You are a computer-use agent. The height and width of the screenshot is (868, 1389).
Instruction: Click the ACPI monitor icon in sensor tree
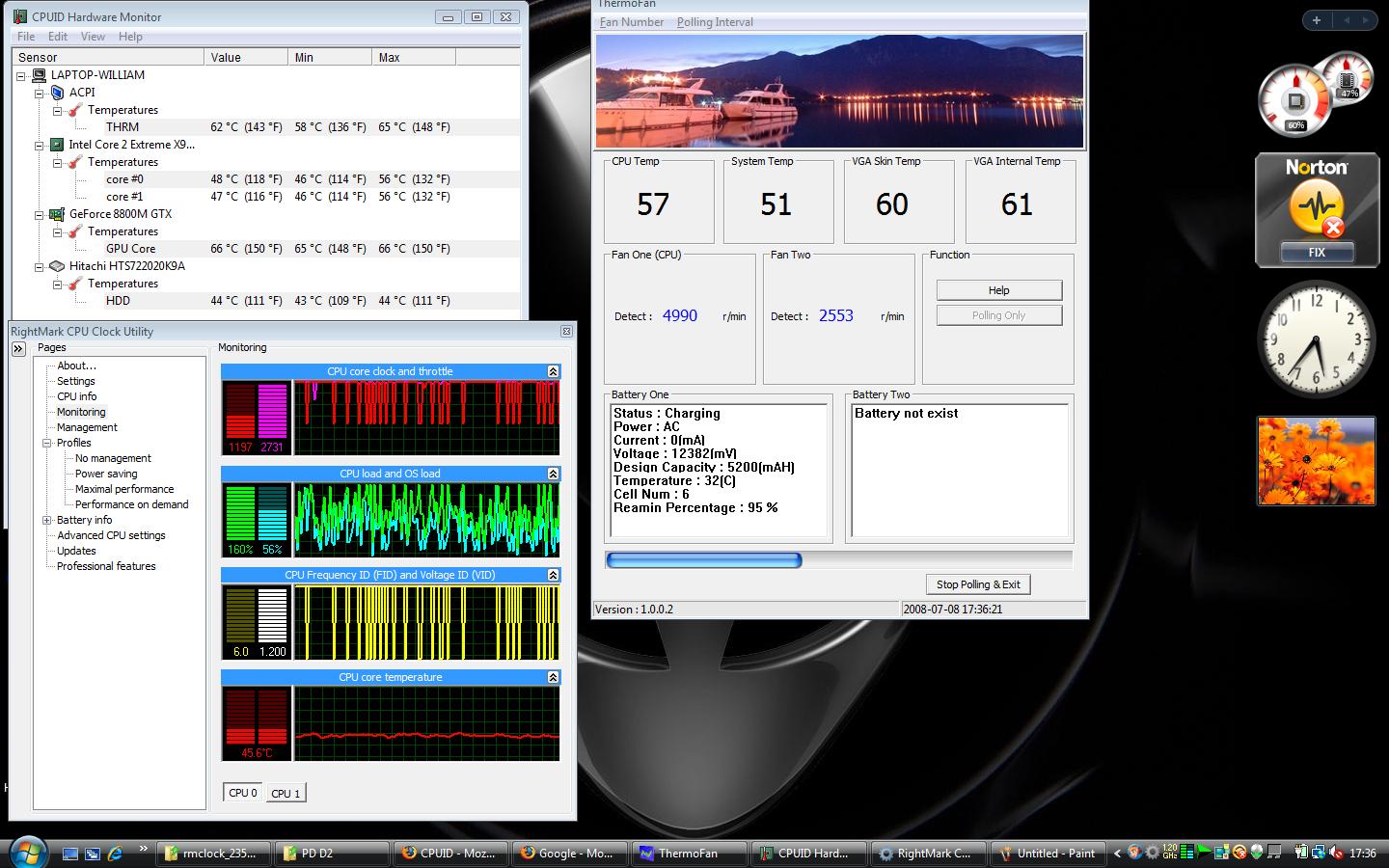(57, 92)
